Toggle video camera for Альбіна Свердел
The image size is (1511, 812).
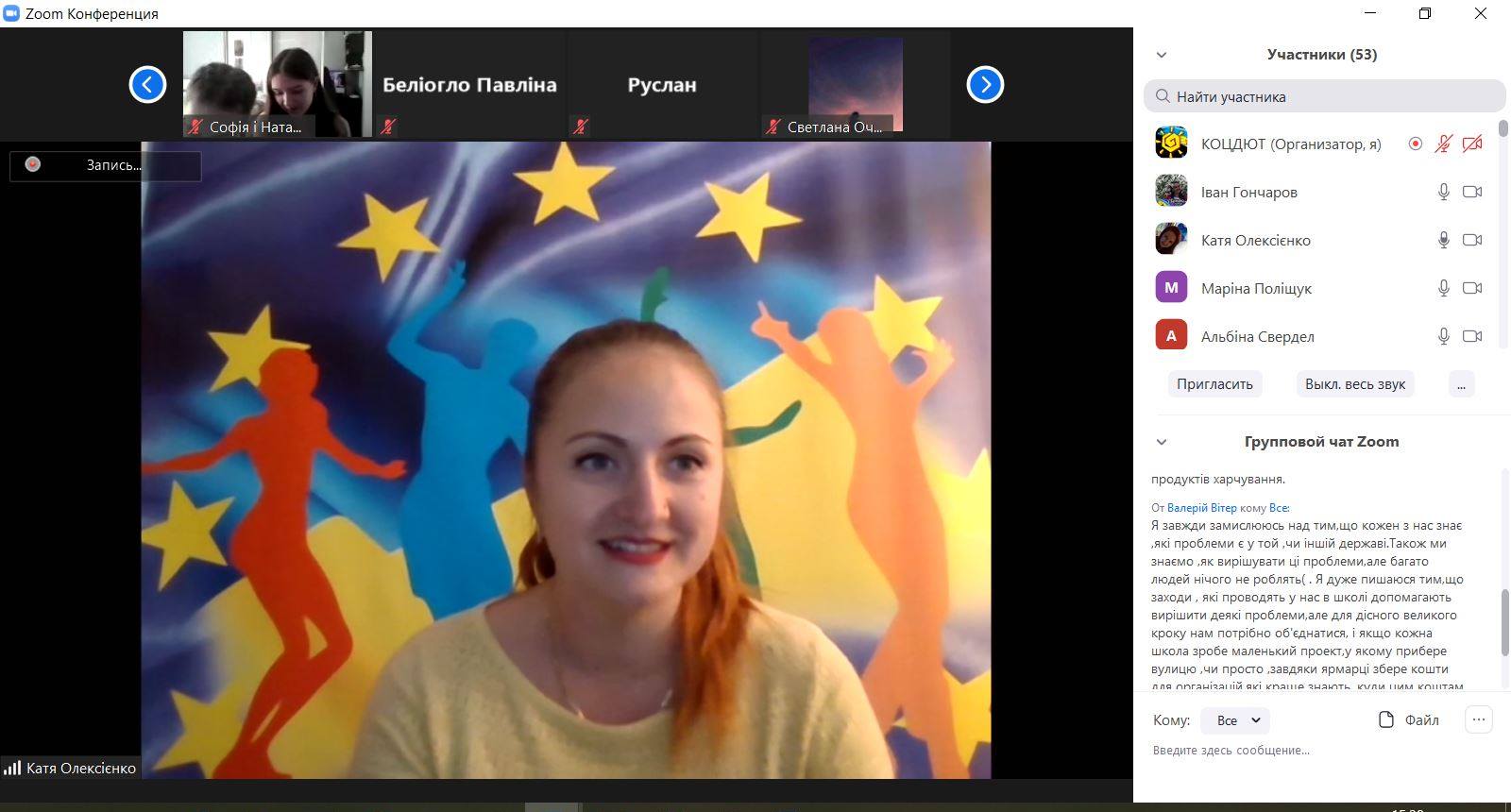[x=1471, y=336]
